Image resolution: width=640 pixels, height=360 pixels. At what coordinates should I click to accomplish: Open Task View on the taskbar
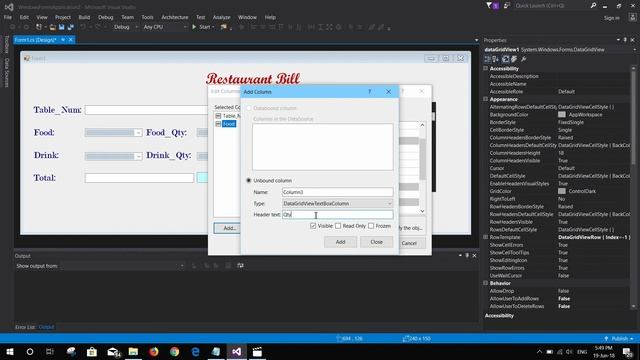[50, 351]
